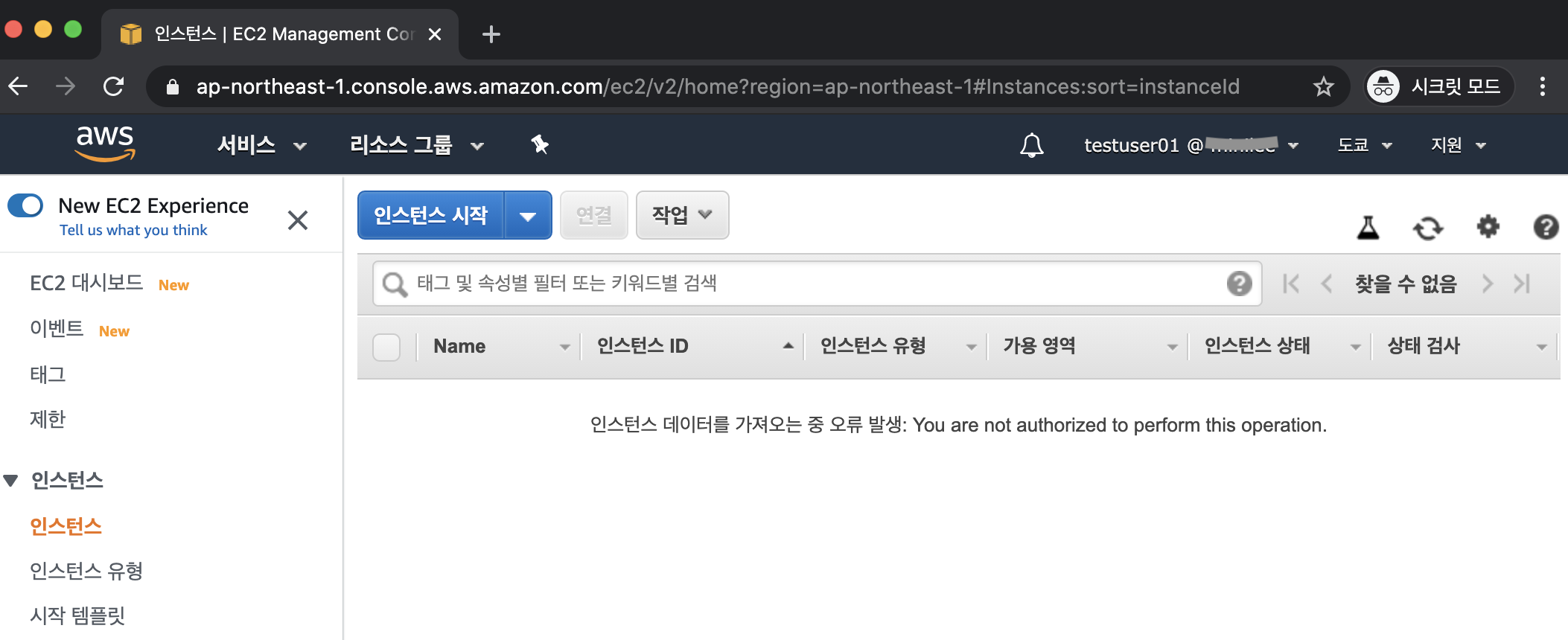The width and height of the screenshot is (1568, 640).
Task: Select 인스턴스 sidebar item in orange
Action: 66,526
